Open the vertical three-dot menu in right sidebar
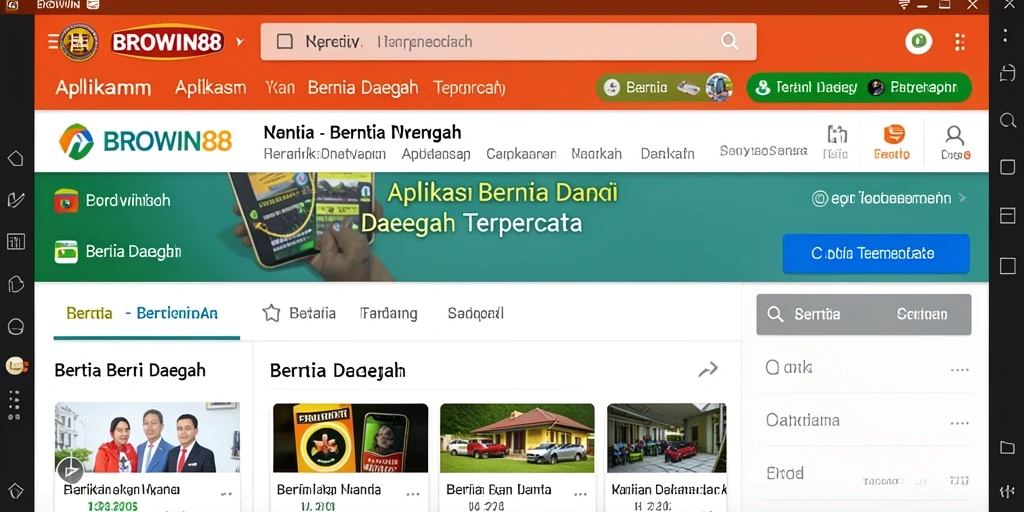The image size is (1024, 512). coord(1007,36)
